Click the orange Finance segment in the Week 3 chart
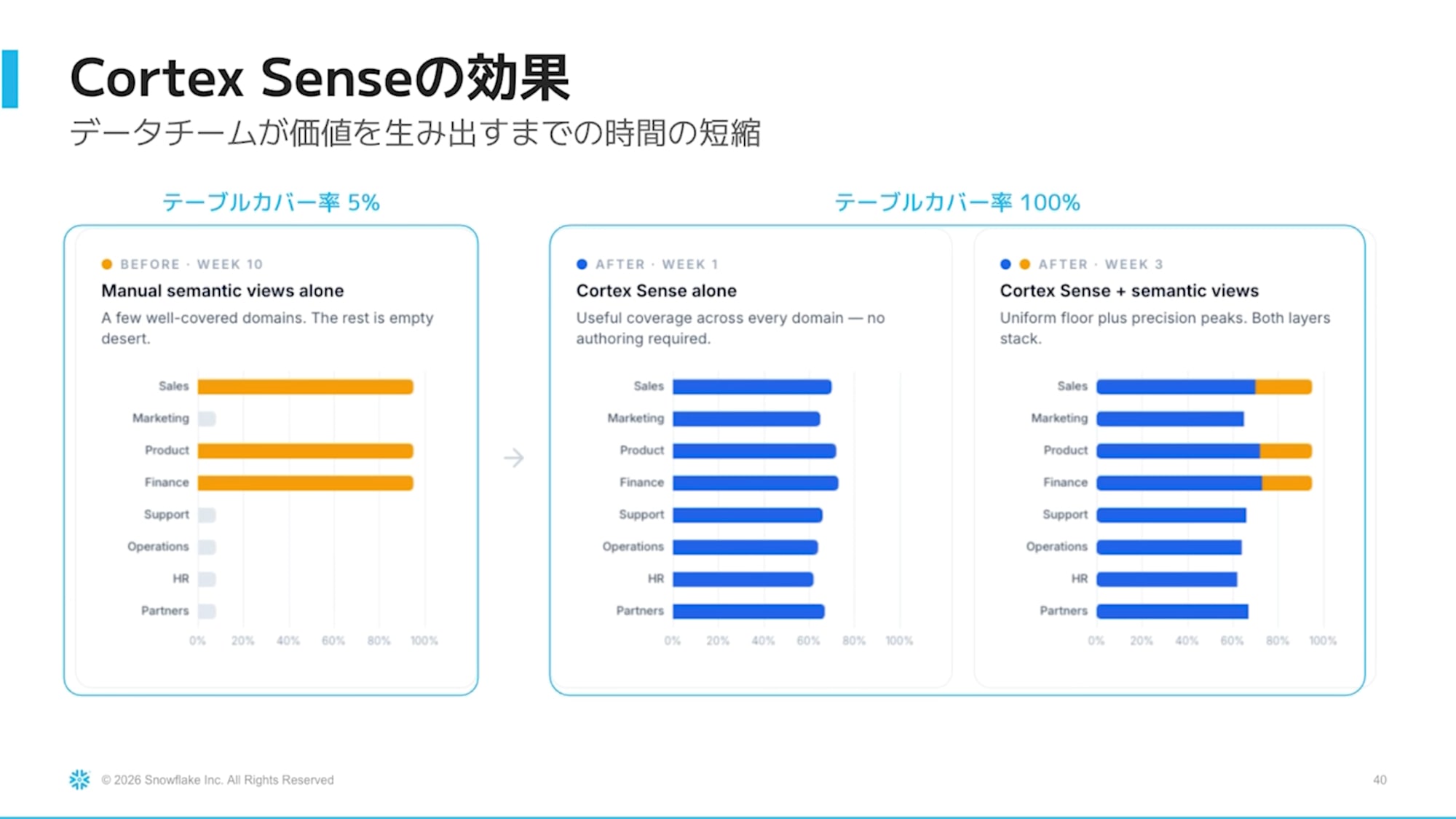 click(x=1287, y=483)
